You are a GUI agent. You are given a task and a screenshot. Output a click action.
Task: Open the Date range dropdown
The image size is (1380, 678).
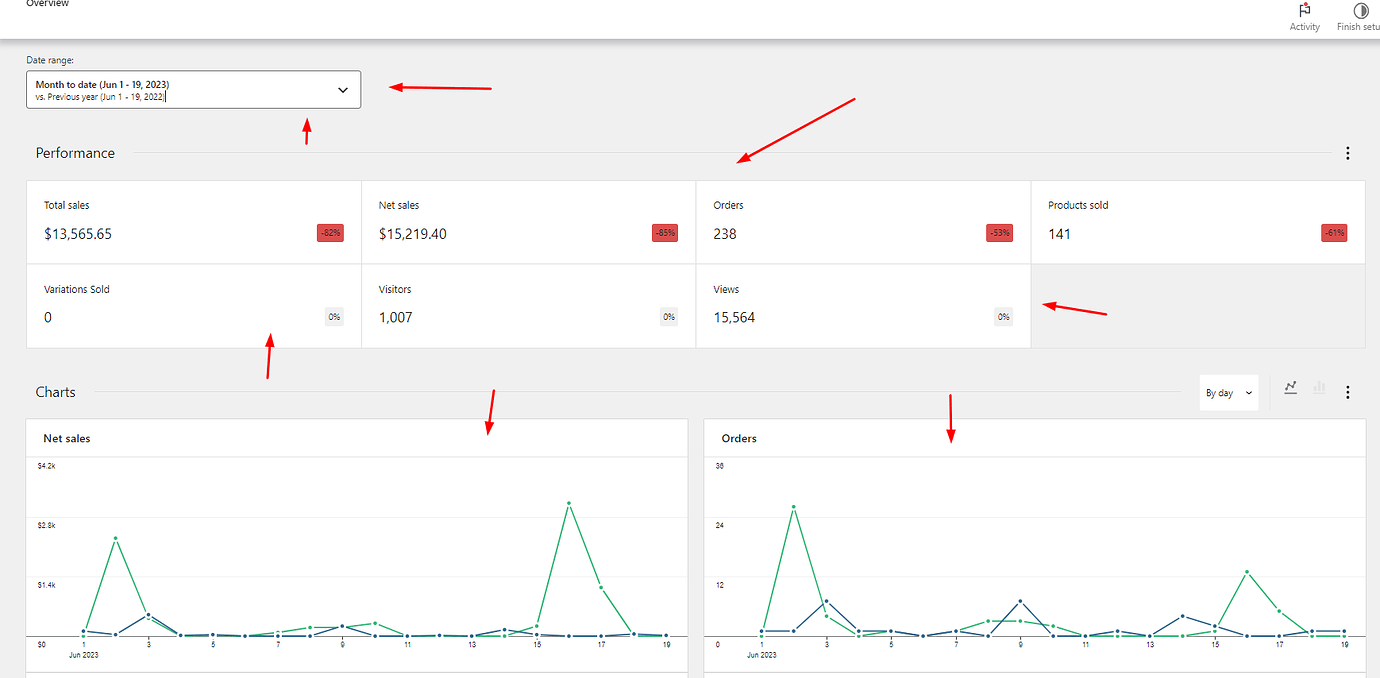[x=193, y=89]
